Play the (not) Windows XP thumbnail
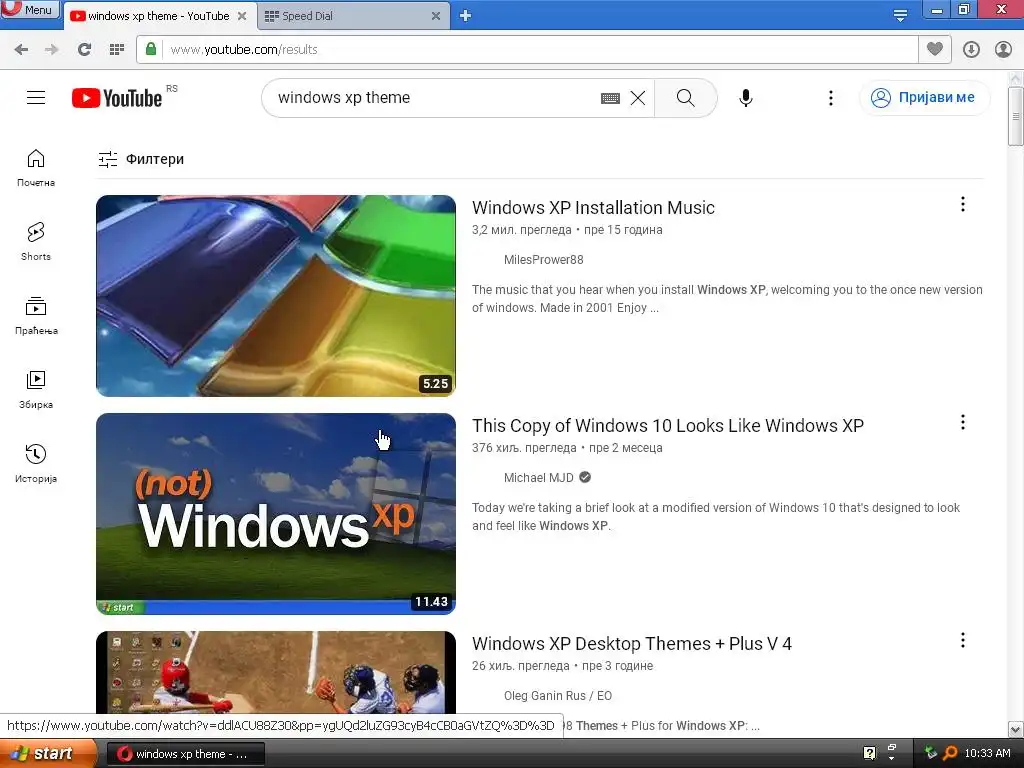The height and width of the screenshot is (768, 1024). coord(276,514)
